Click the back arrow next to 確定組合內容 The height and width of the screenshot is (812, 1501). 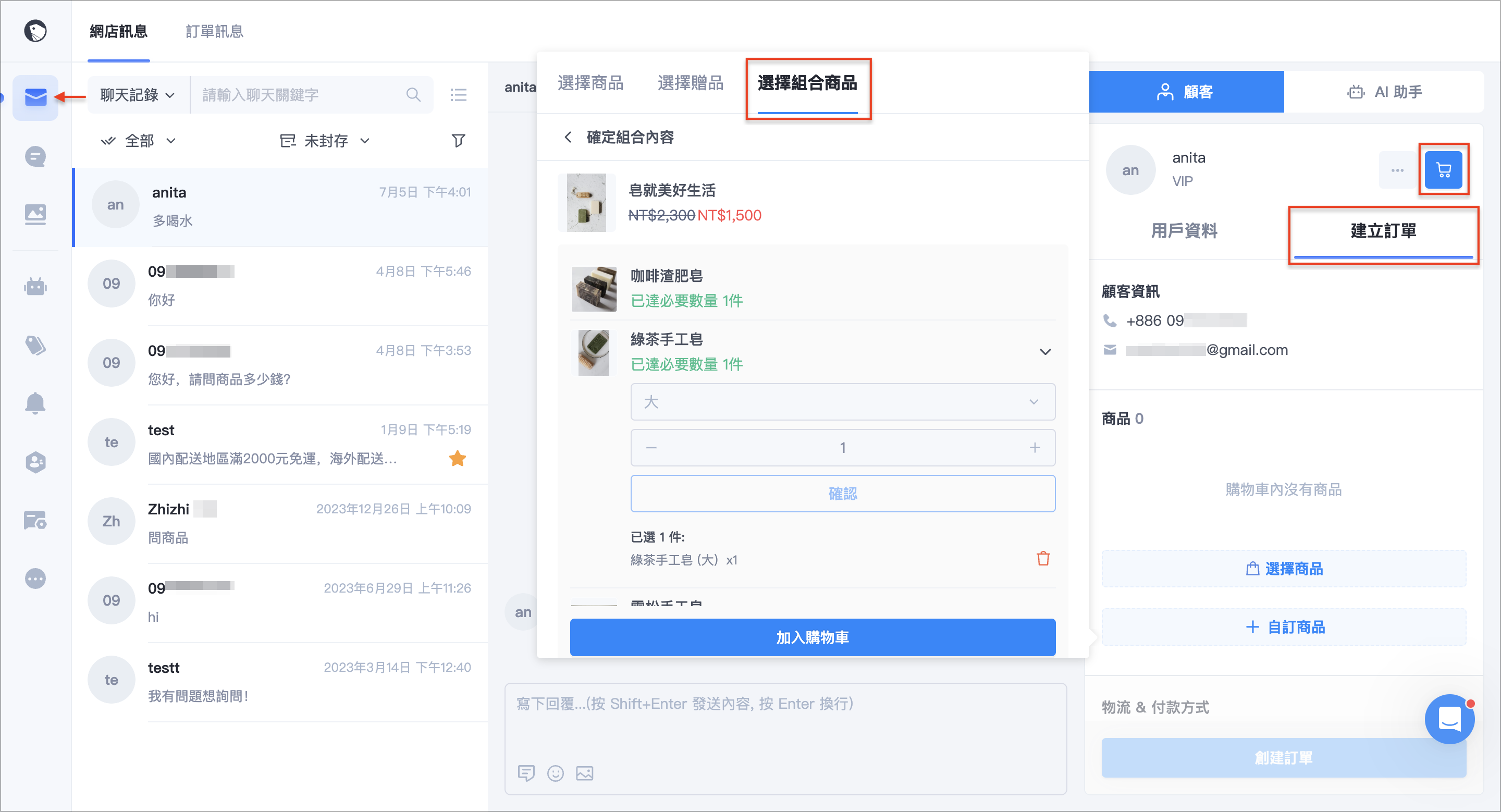coord(568,137)
